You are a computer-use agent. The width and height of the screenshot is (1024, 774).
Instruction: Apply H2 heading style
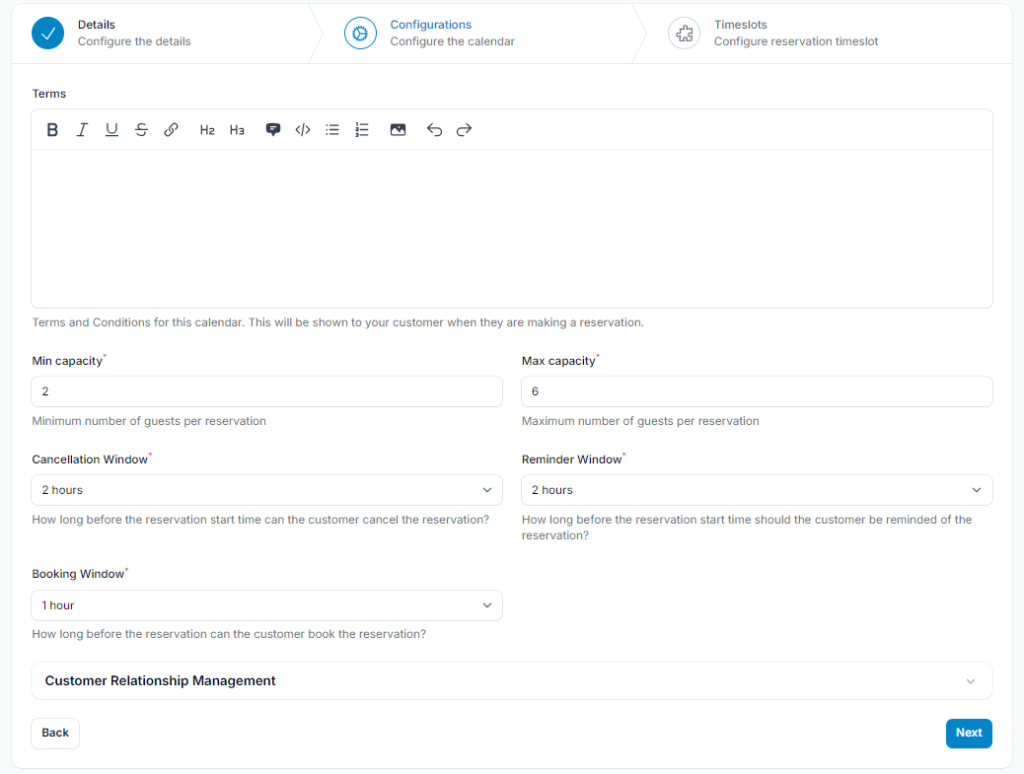point(207,130)
